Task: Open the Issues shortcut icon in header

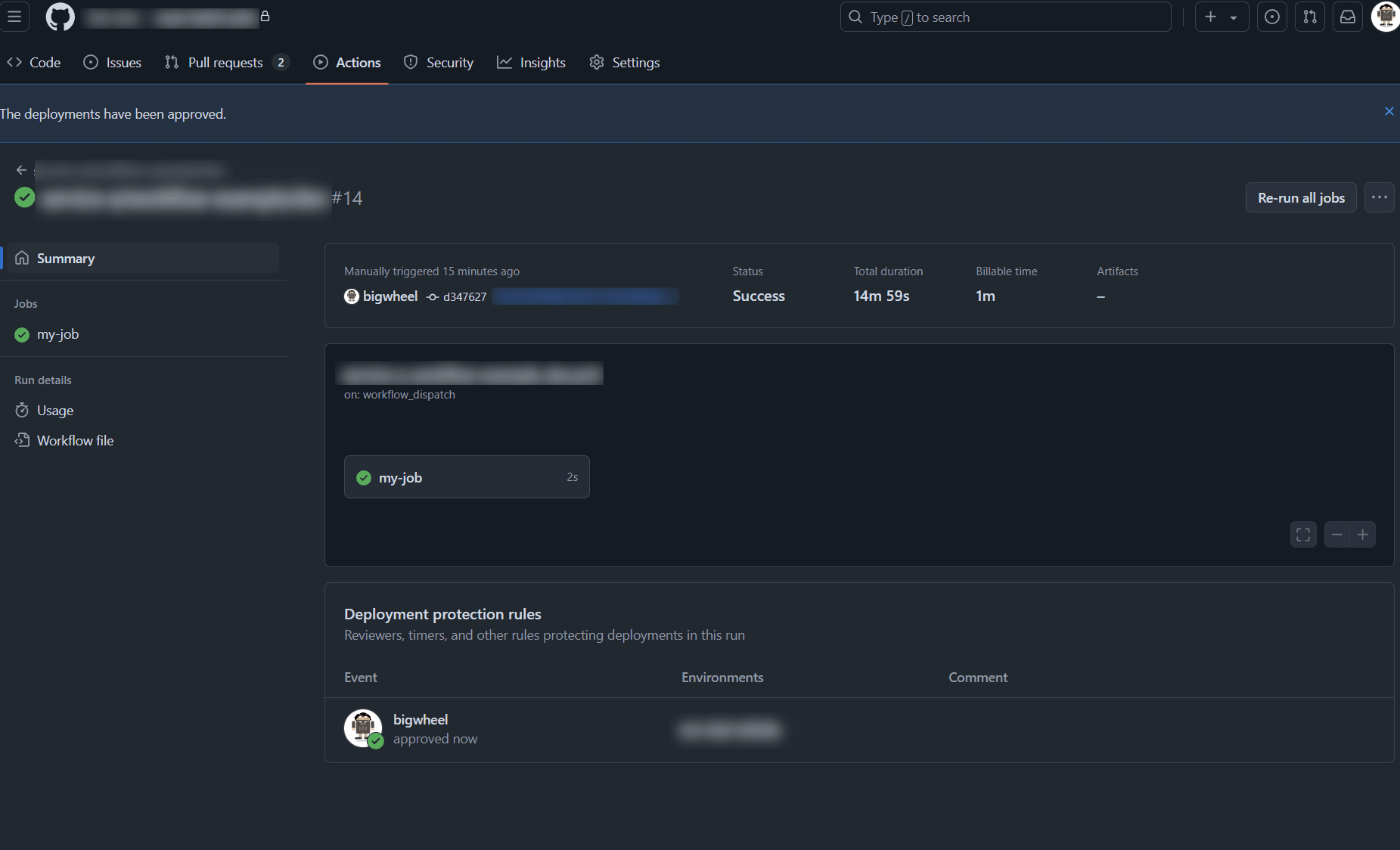Action: tap(1272, 17)
